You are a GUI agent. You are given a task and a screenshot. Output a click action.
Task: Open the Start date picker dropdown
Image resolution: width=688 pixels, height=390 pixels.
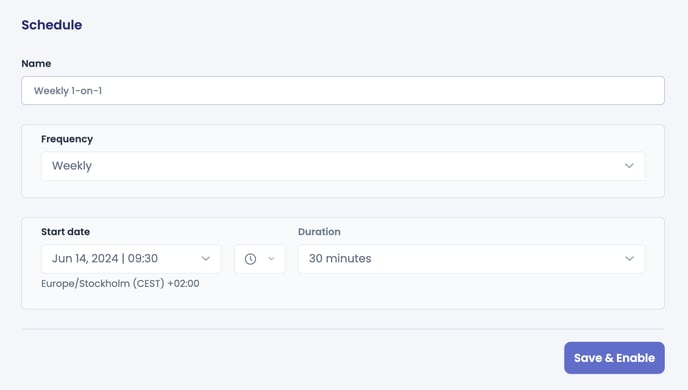(x=131, y=259)
